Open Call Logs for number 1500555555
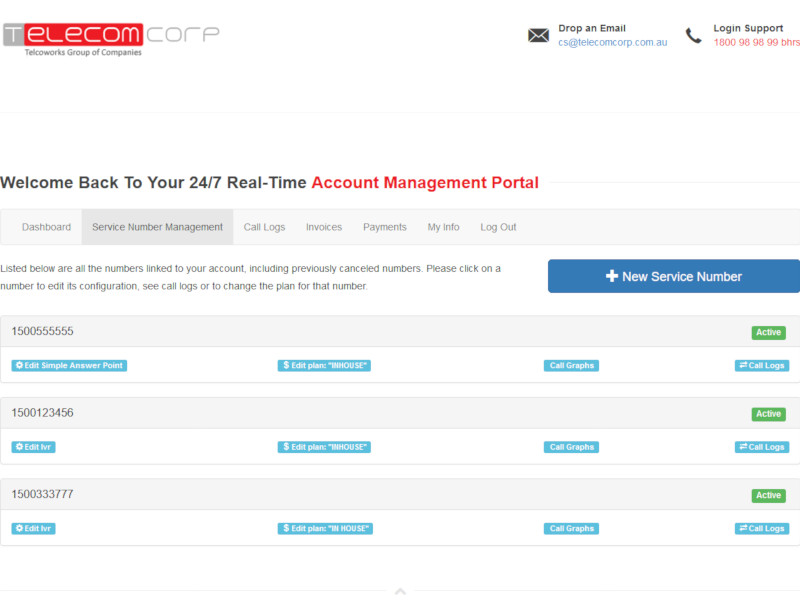This screenshot has width=800, height=600. point(762,366)
